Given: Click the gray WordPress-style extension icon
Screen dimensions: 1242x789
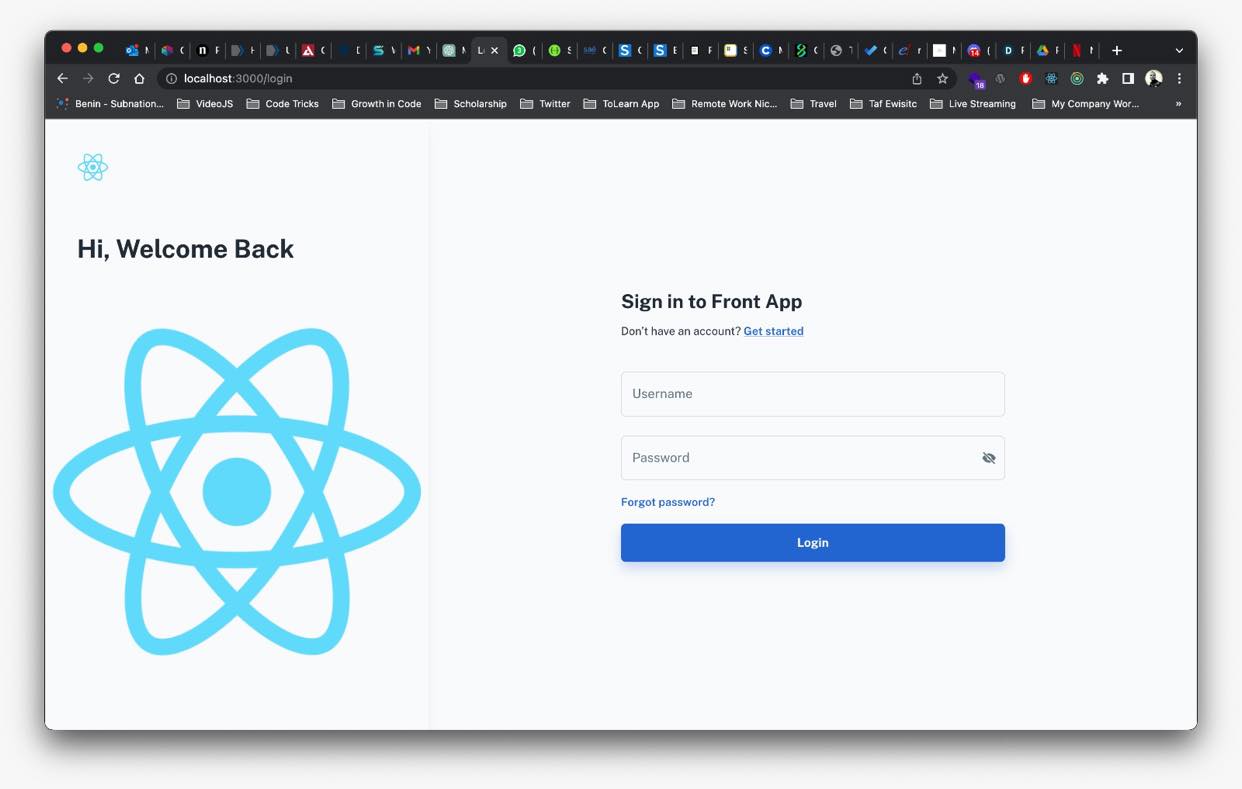Looking at the screenshot, I should tap(1000, 78).
